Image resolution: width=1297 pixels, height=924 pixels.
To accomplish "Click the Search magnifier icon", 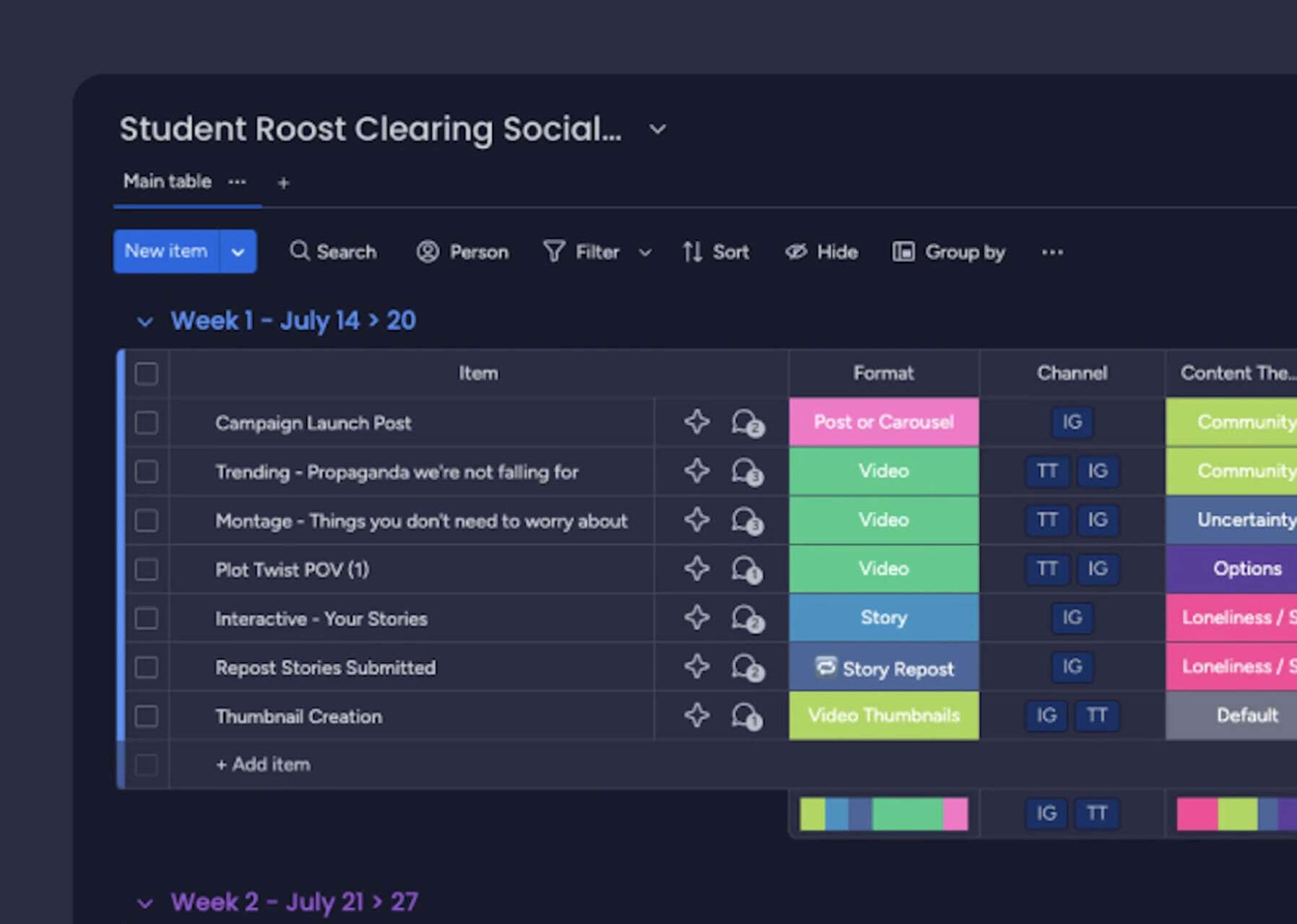I will pyautogui.click(x=299, y=251).
